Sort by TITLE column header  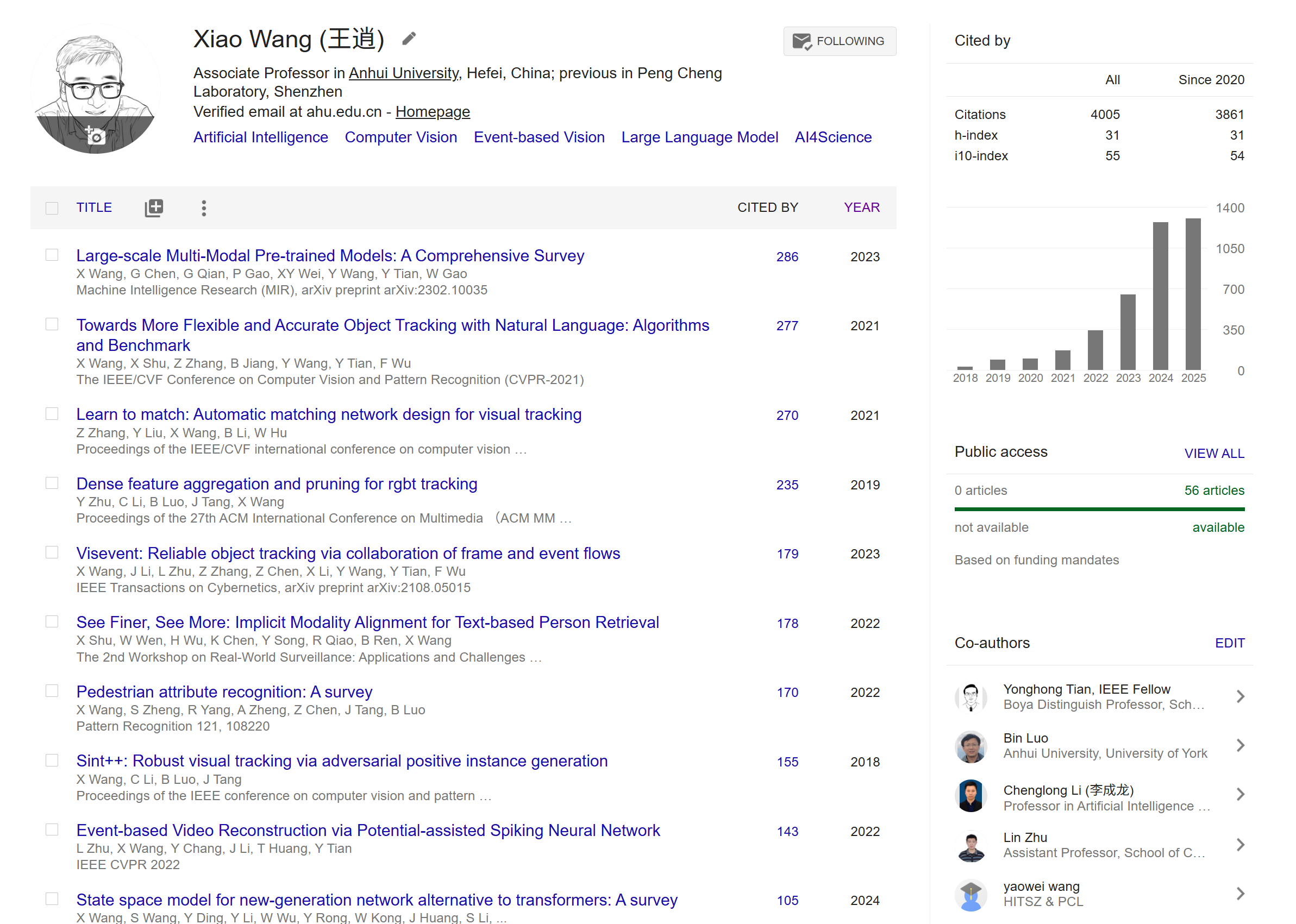coord(94,207)
